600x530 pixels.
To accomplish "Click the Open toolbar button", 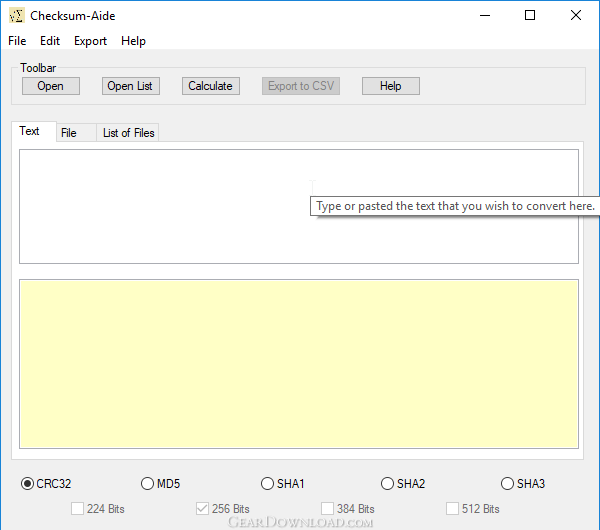I will click(x=51, y=86).
